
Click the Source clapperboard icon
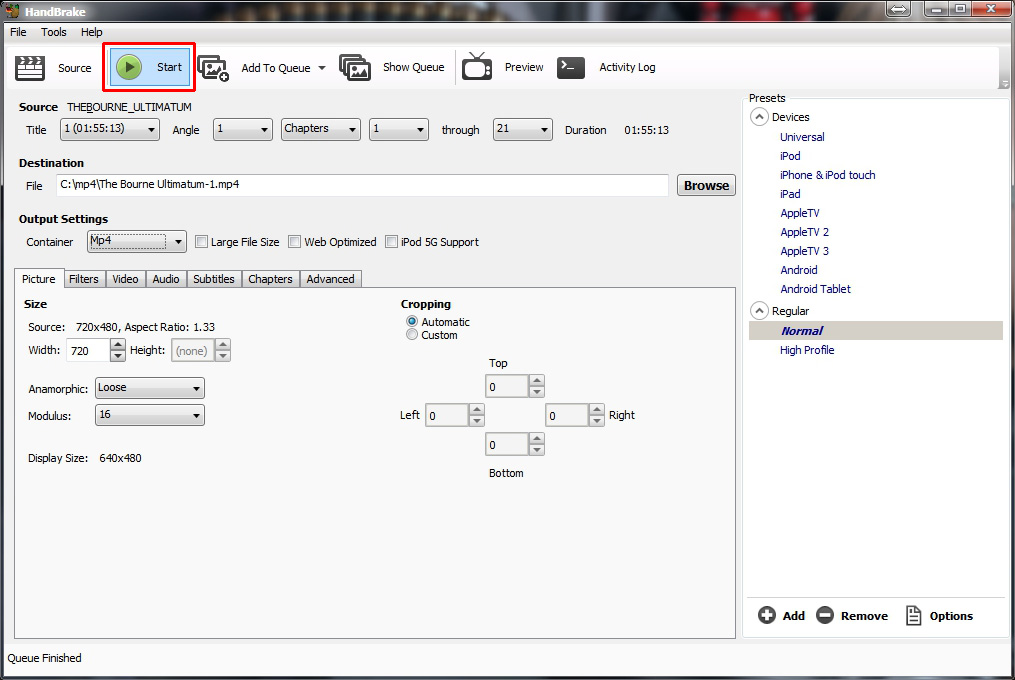[30, 67]
